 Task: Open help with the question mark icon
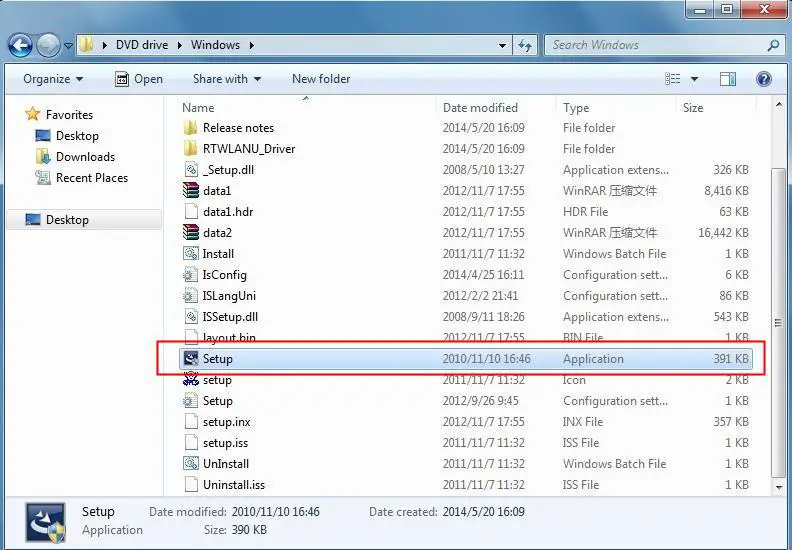(764, 79)
